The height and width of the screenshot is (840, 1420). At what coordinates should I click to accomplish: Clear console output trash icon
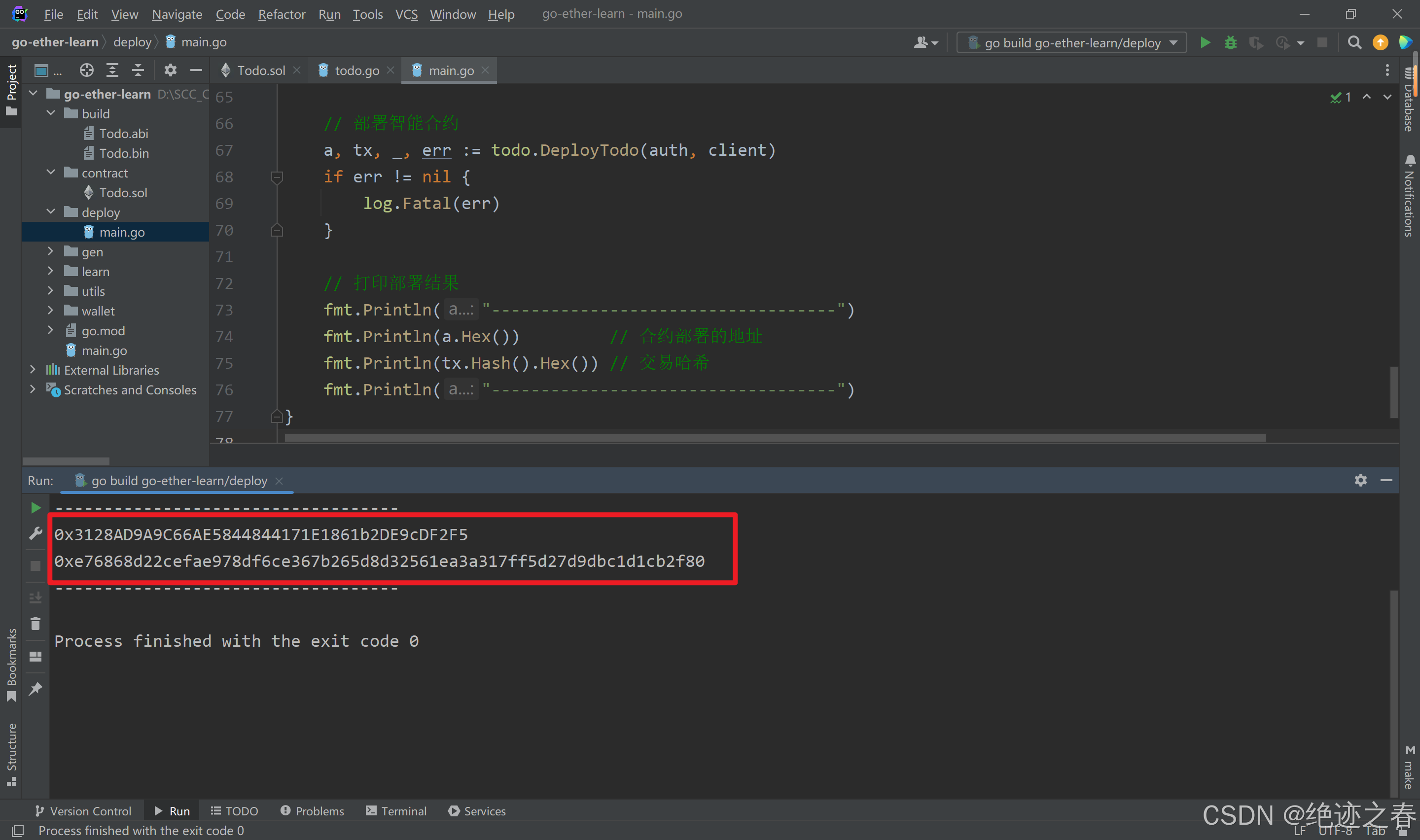click(35, 623)
